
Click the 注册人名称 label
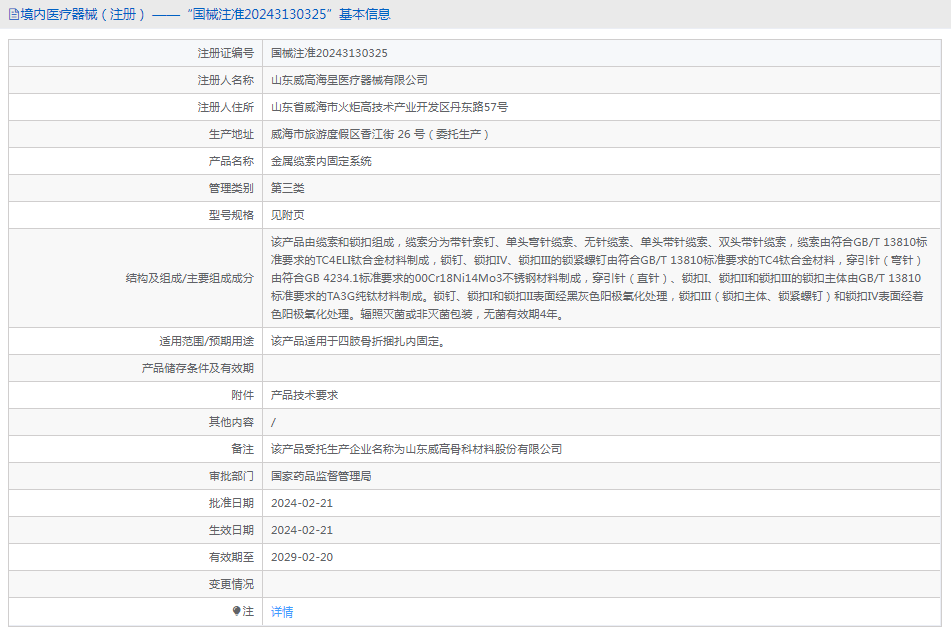(226, 80)
